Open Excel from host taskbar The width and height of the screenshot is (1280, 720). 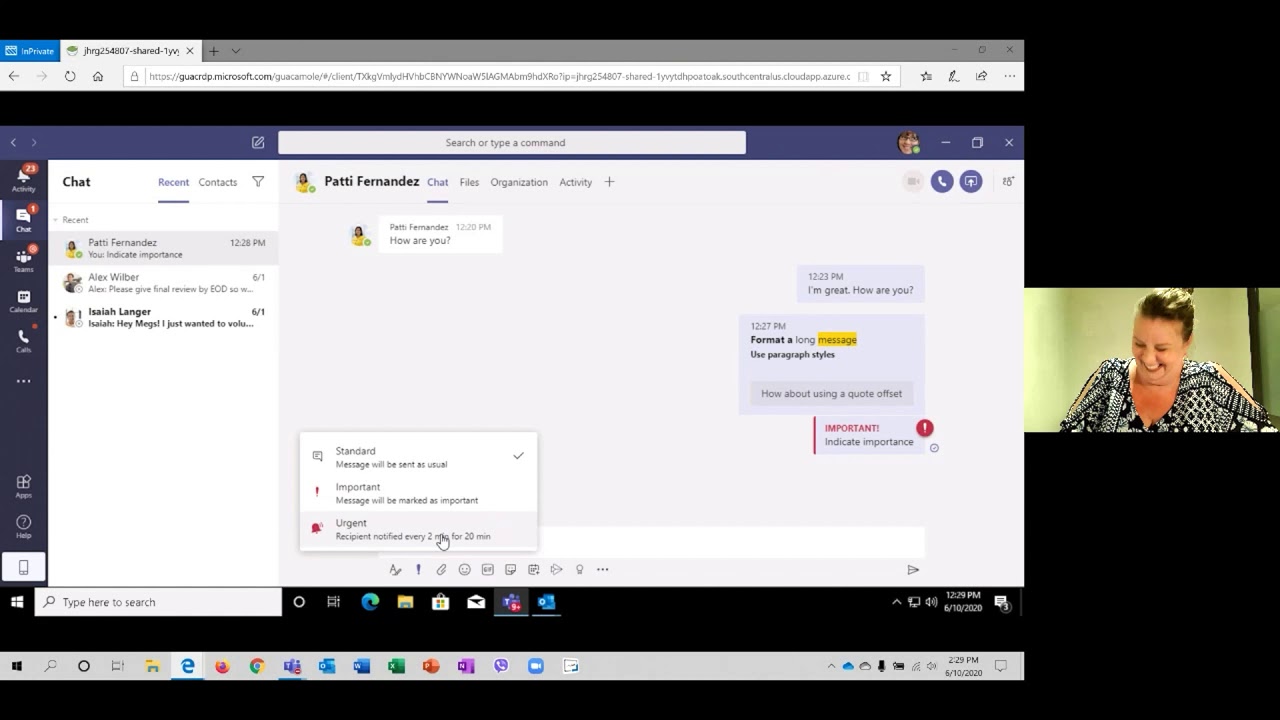[396, 666]
